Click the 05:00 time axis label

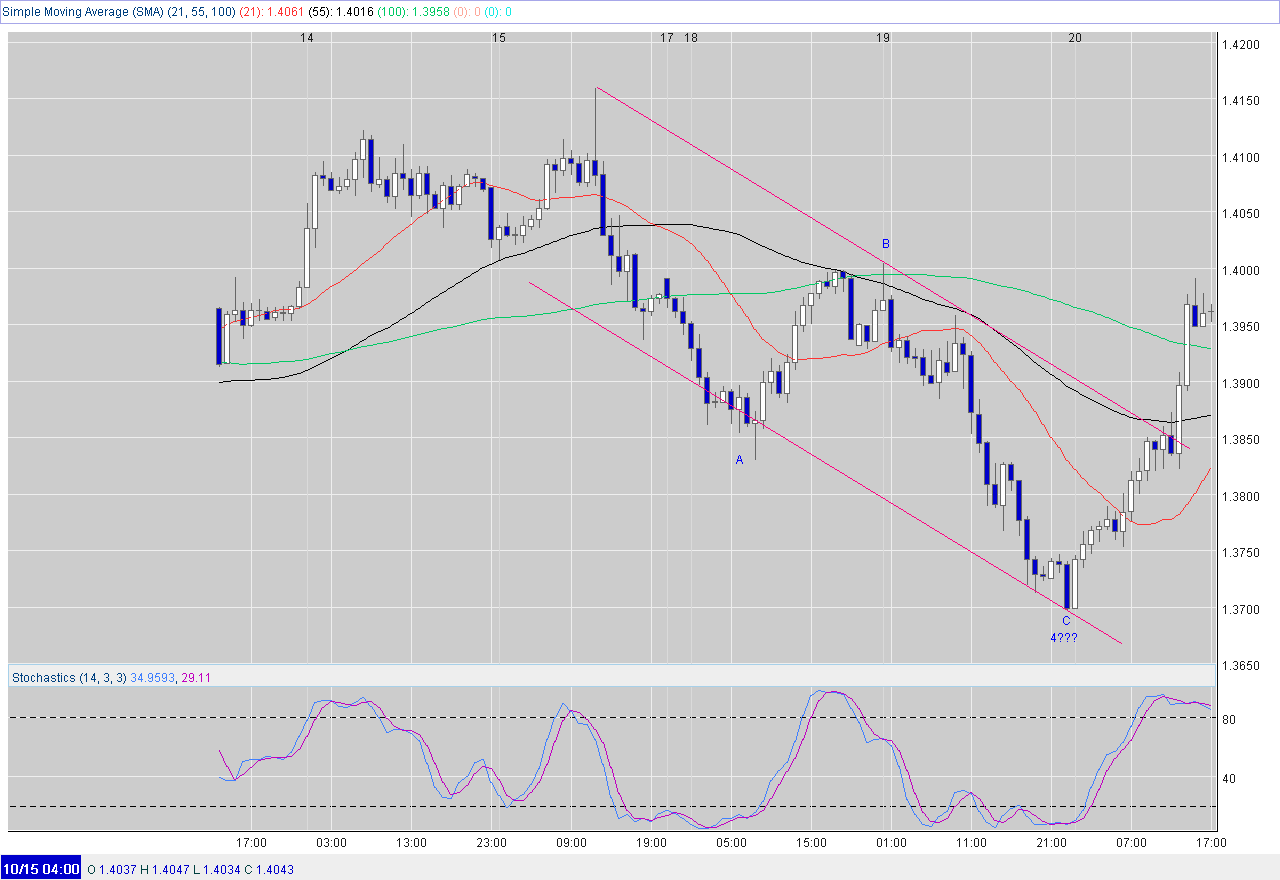[731, 843]
